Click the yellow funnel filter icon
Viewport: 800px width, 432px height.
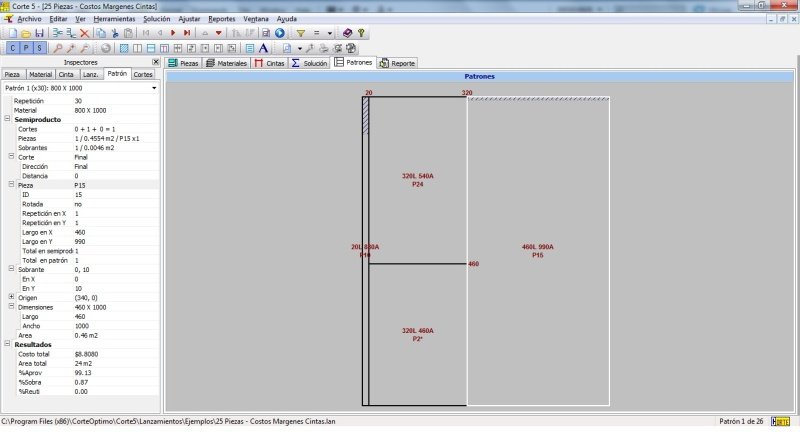click(x=299, y=33)
